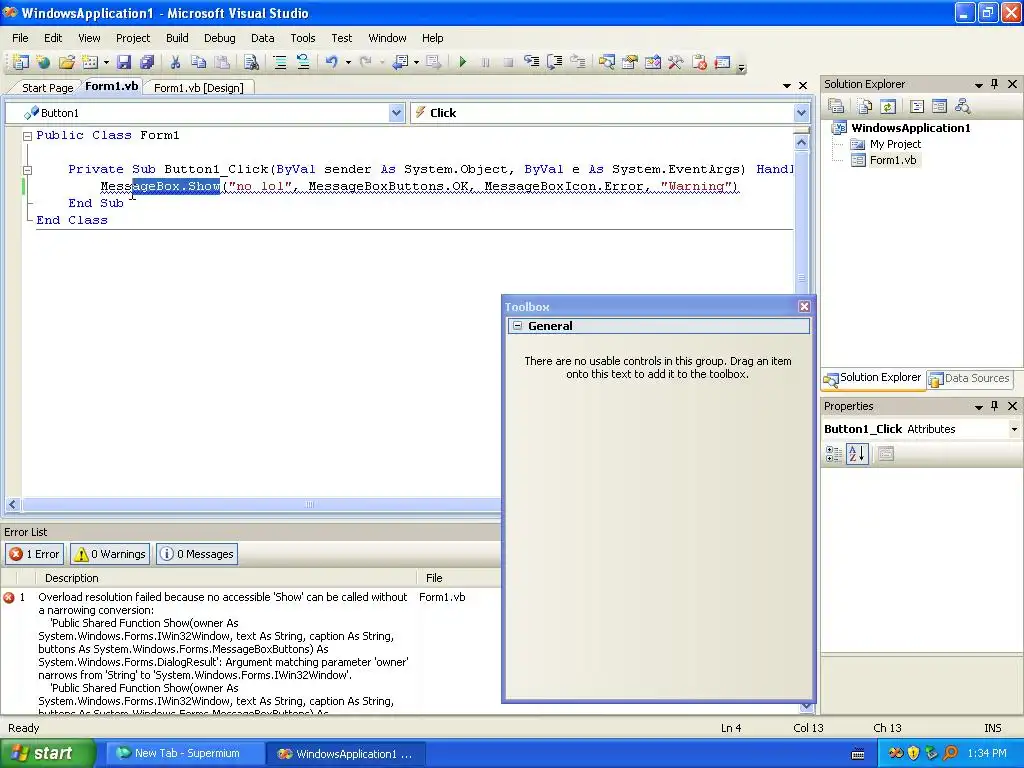Open the Add New Item dropdown arrow
Screen dimensions: 1024x768
(x=106, y=63)
